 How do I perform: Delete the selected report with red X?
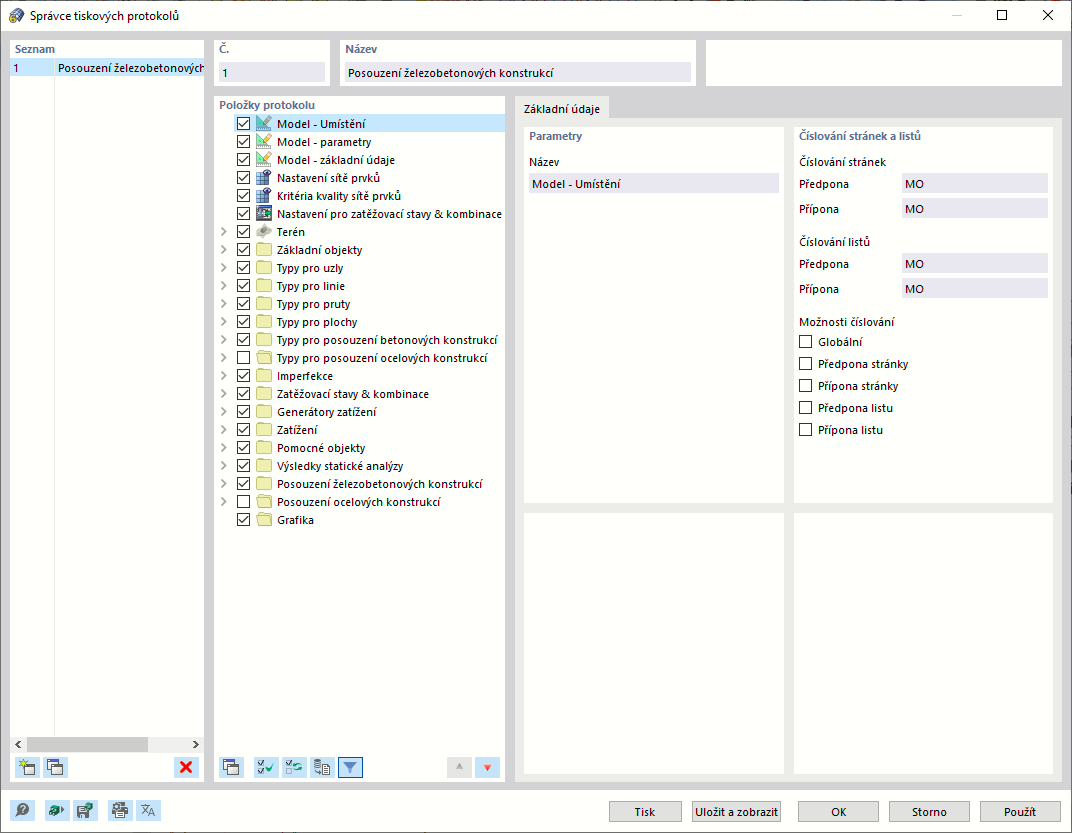(186, 767)
